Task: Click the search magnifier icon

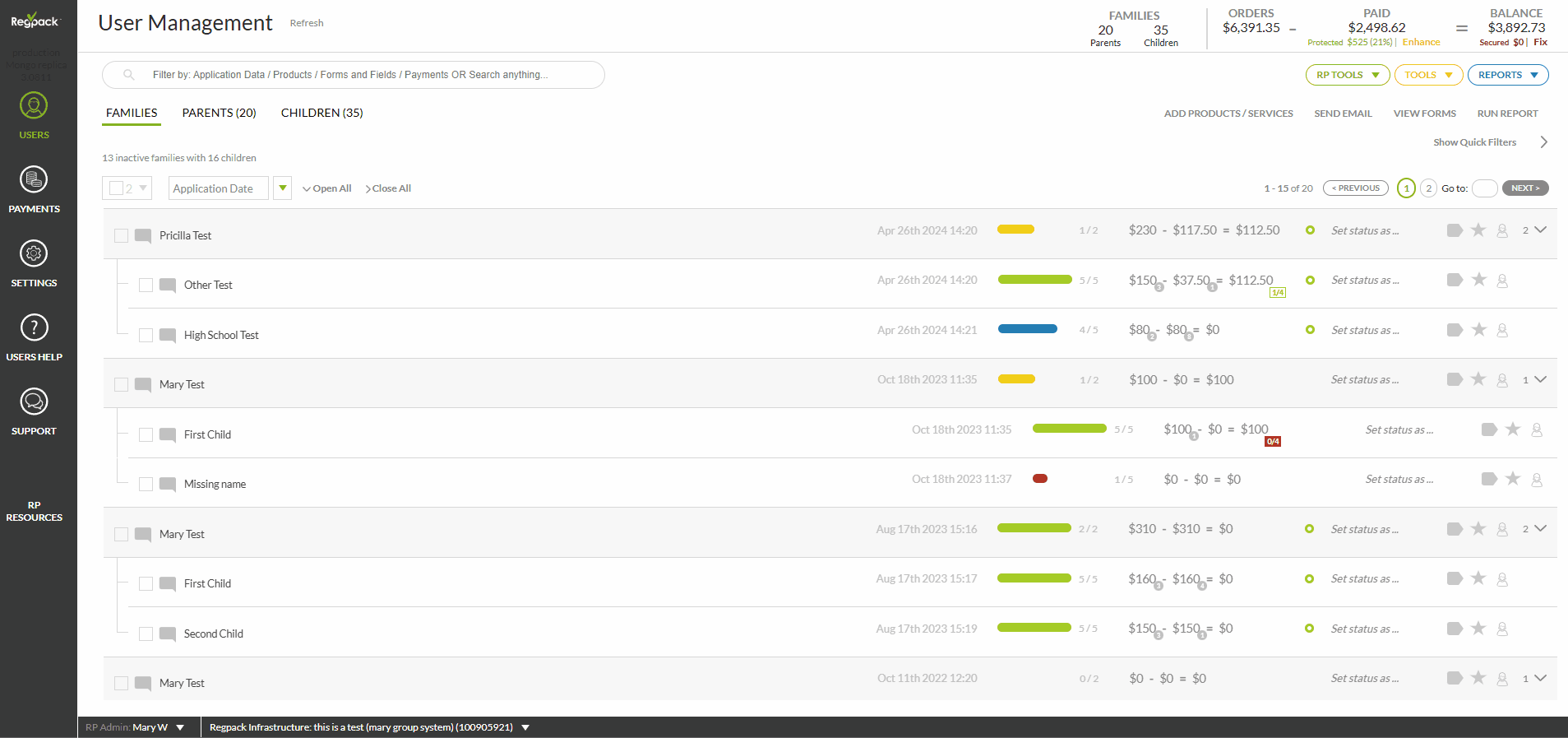Action: click(x=129, y=75)
